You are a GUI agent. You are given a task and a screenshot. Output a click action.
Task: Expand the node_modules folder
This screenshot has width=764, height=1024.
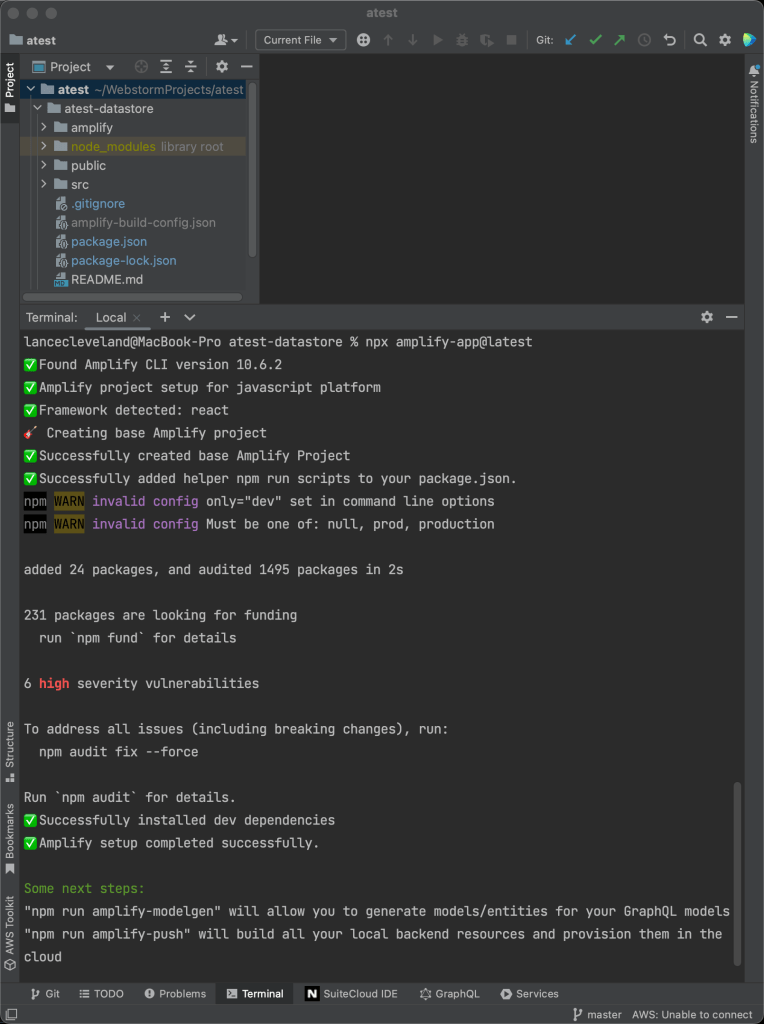click(44, 146)
